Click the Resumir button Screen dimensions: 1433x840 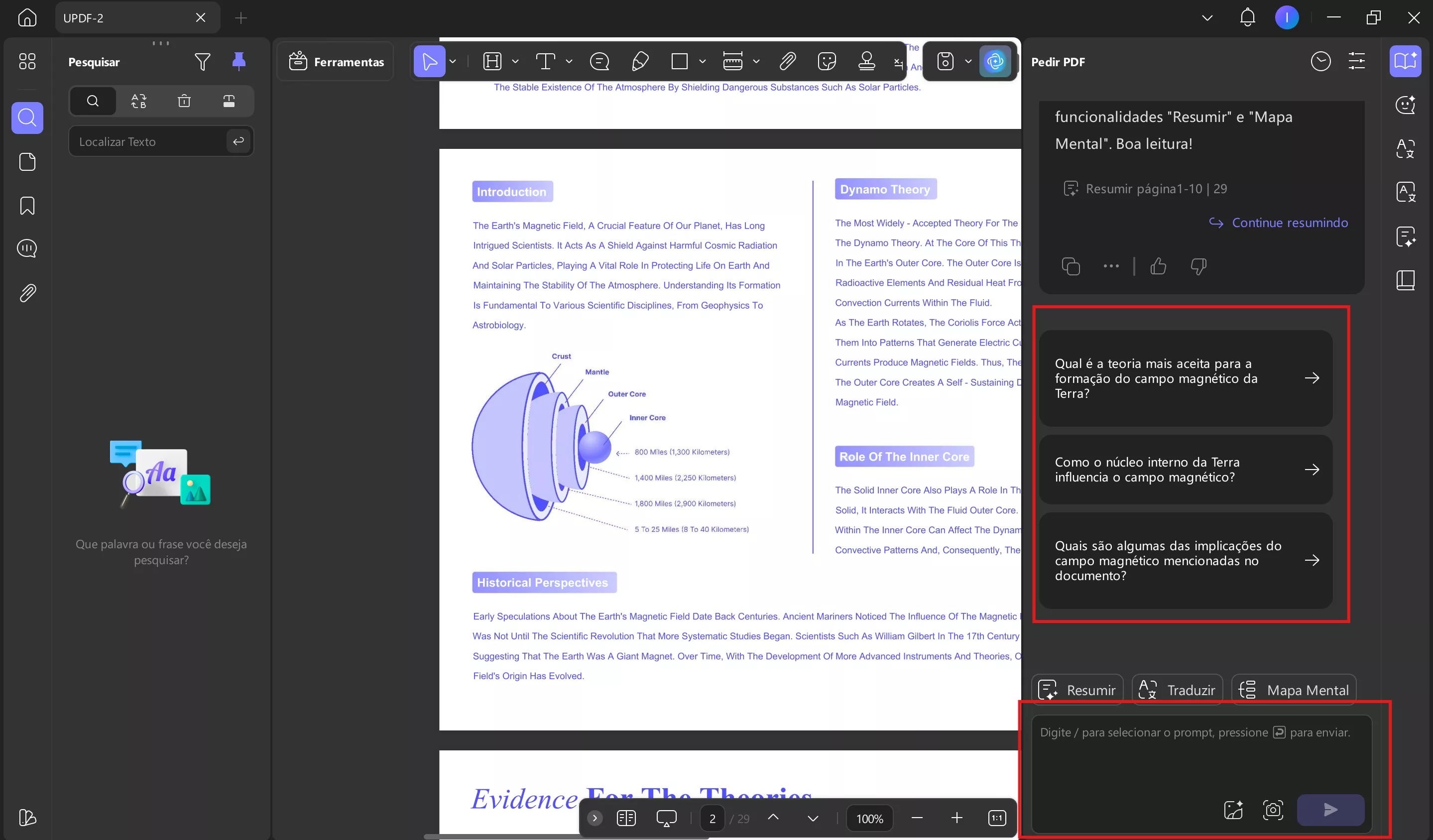click(x=1077, y=690)
